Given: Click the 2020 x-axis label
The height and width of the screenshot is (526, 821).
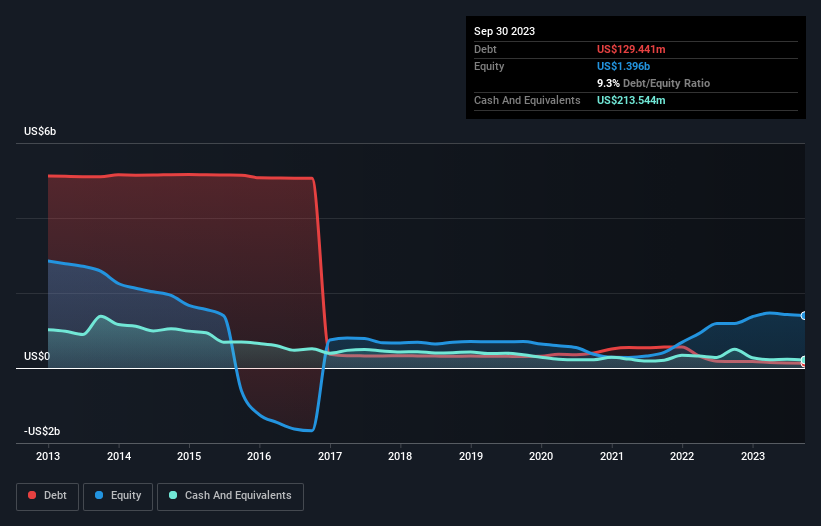Looking at the screenshot, I should click(541, 456).
